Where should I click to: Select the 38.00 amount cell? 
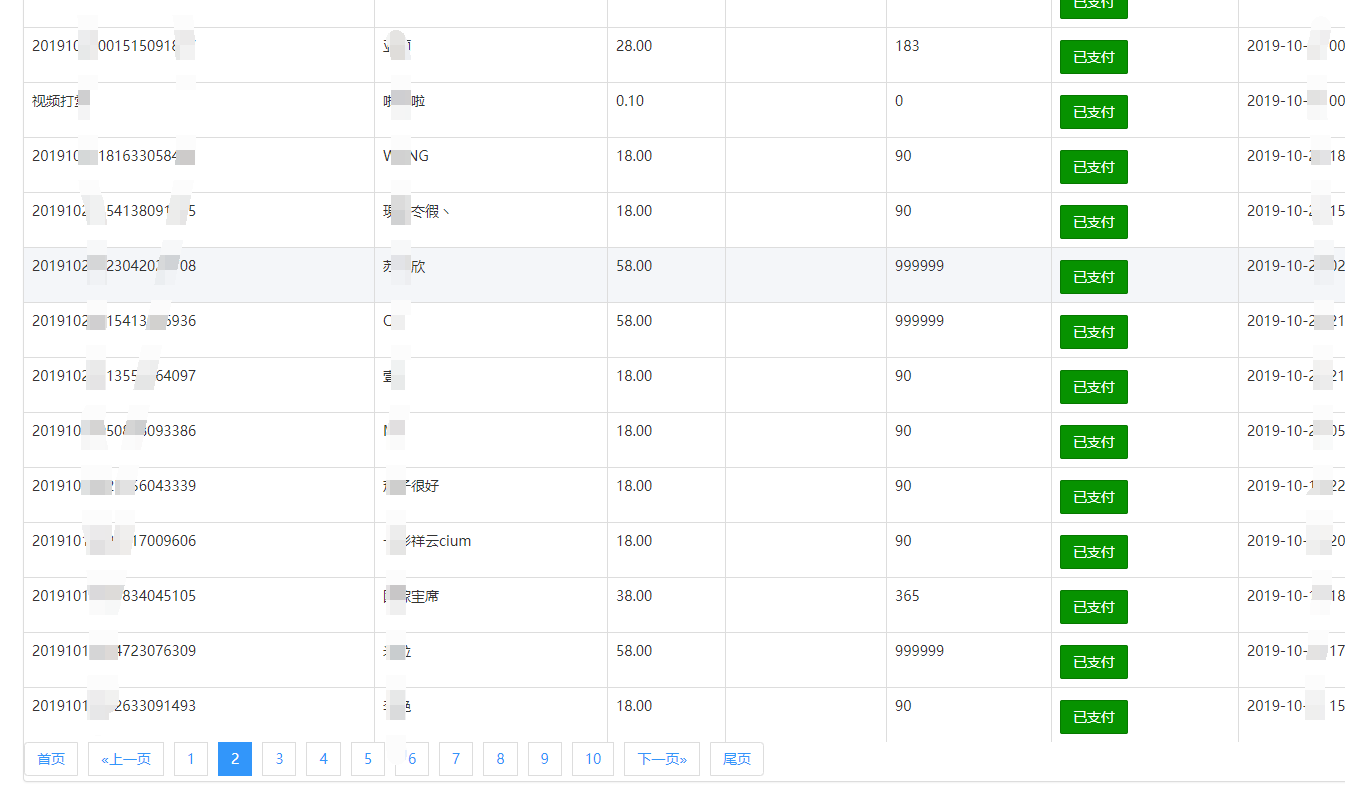point(666,605)
